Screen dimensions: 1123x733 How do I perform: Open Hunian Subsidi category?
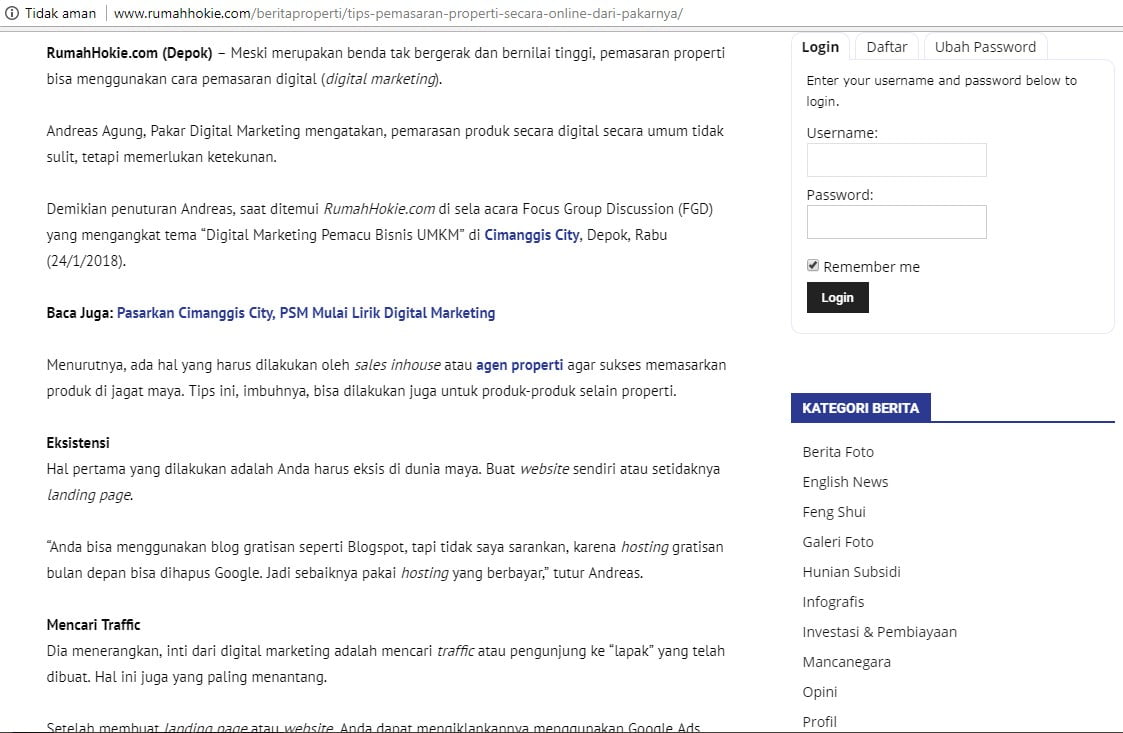pos(851,572)
